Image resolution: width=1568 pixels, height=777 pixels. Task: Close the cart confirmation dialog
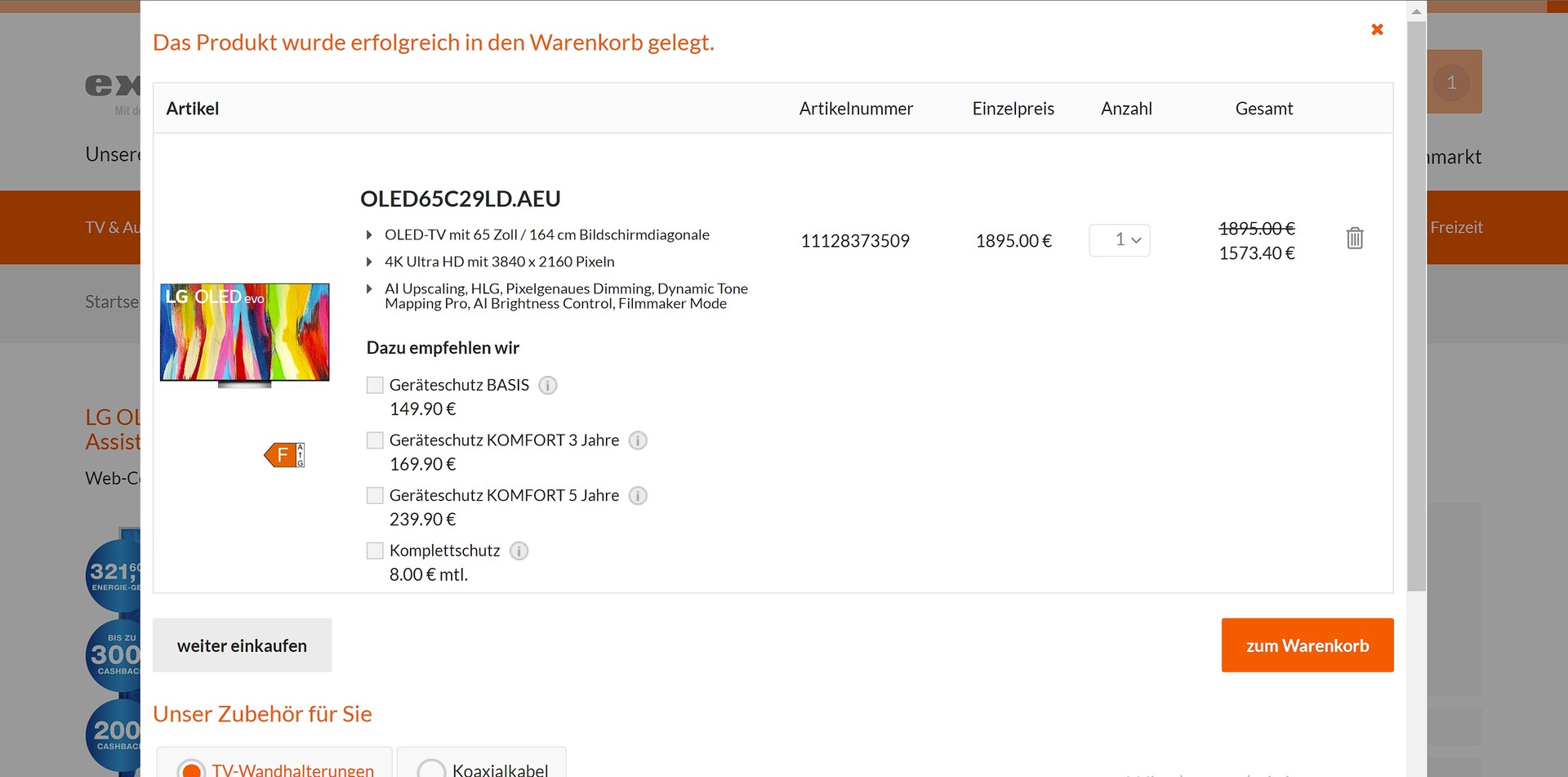click(1377, 29)
